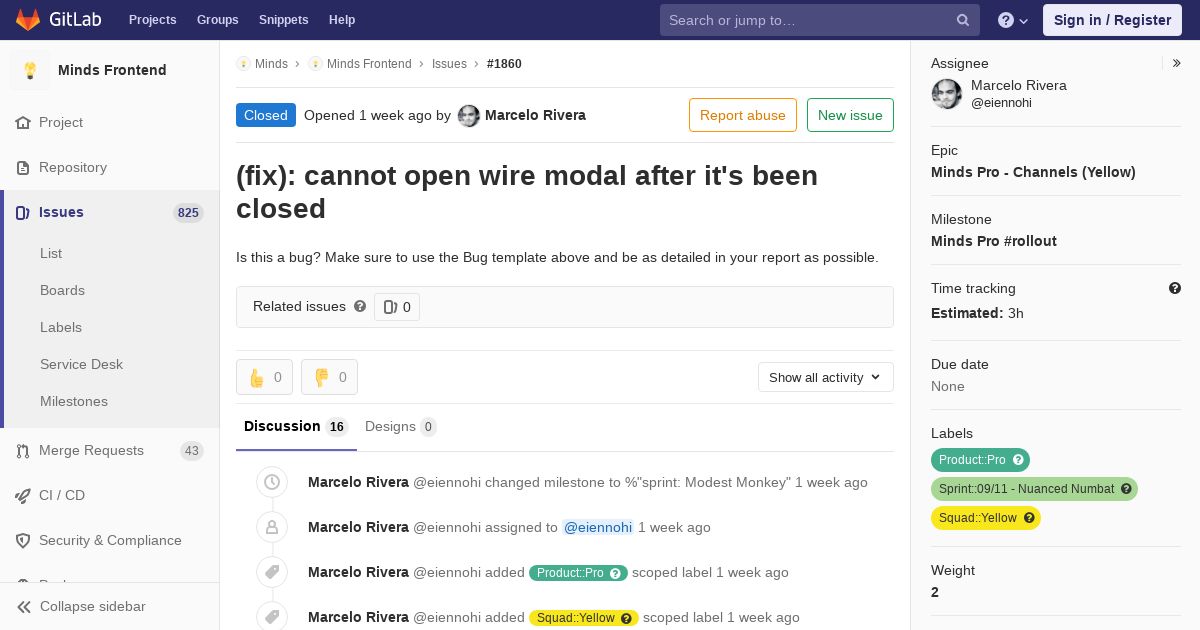Click the Minds Pro #rollout milestone link

click(994, 241)
